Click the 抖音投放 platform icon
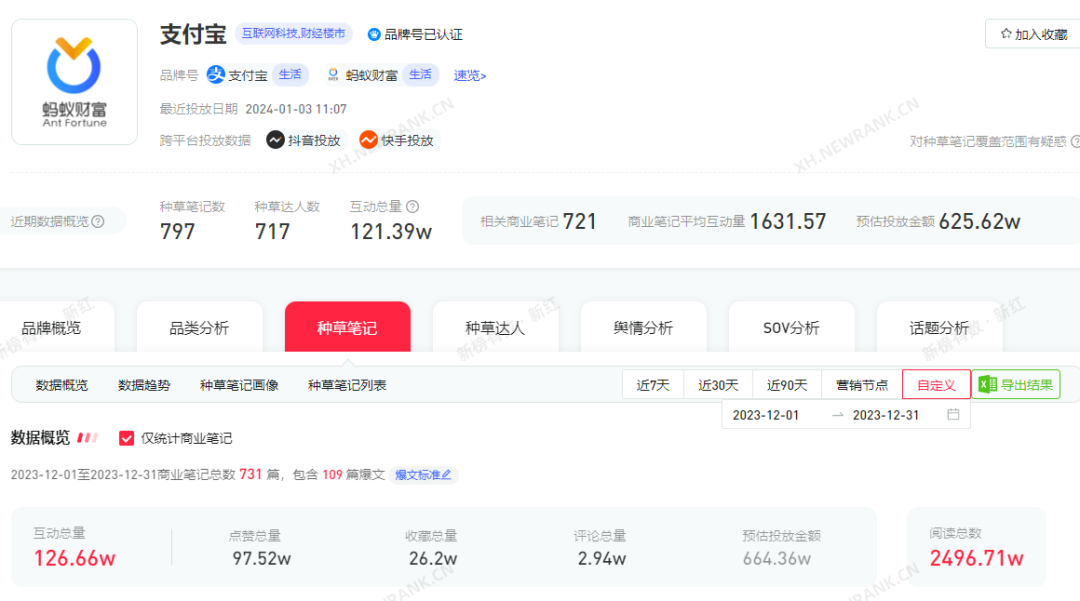This screenshot has width=1080, height=601. click(276, 140)
